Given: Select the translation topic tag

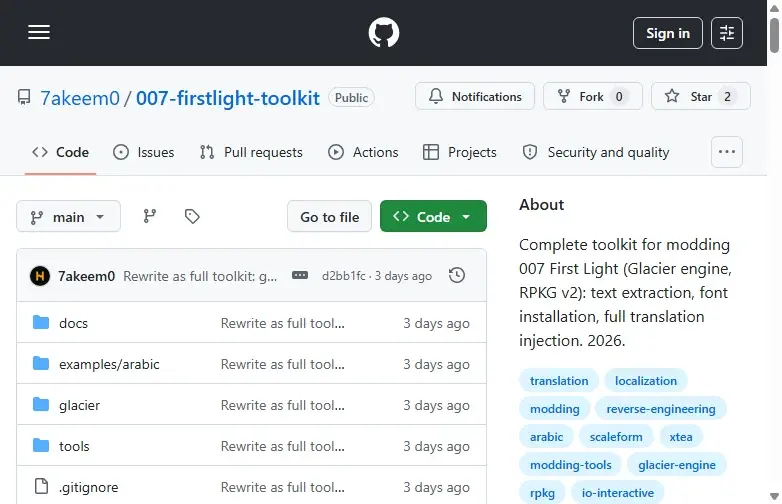Looking at the screenshot, I should tap(559, 381).
